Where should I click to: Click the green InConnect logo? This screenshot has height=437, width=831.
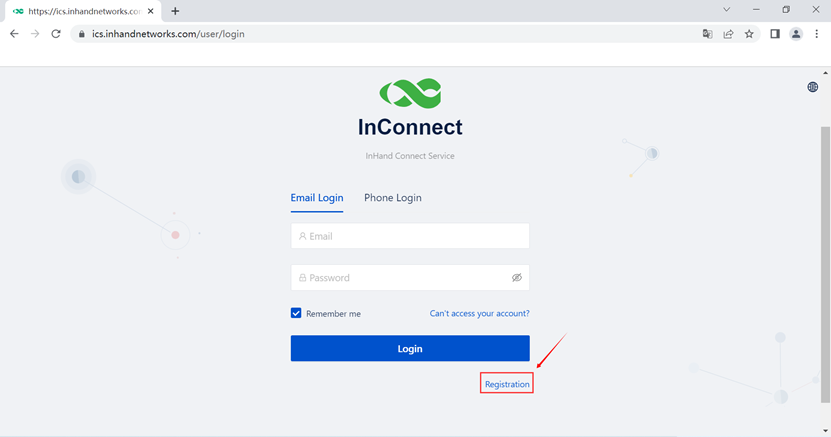pyautogui.click(x=410, y=94)
